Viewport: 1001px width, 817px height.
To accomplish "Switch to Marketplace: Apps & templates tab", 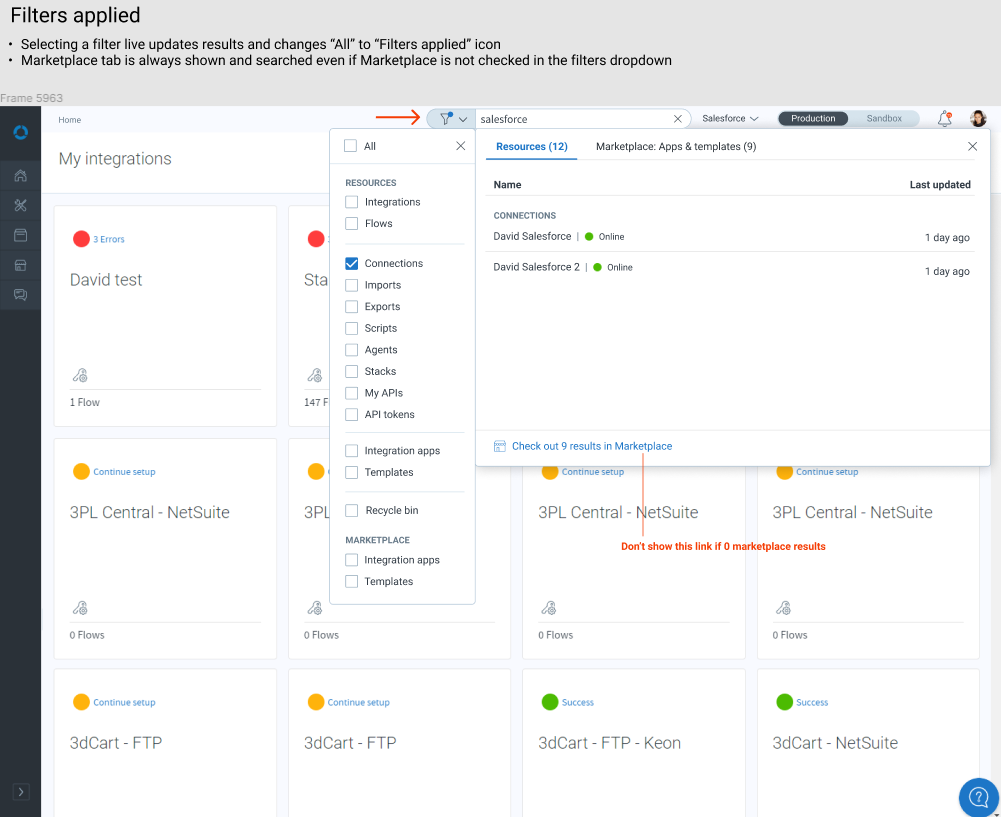I will click(675, 147).
